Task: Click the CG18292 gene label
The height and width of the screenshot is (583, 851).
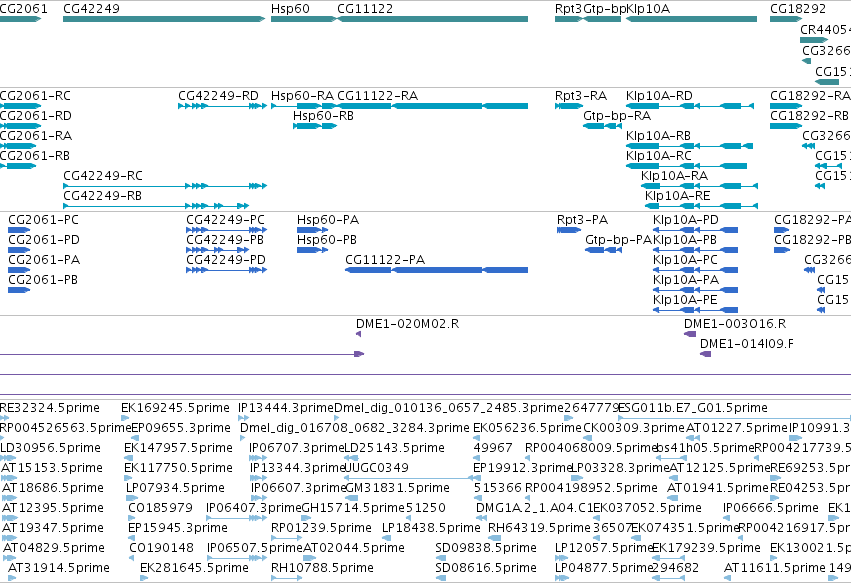Action: (798, 9)
